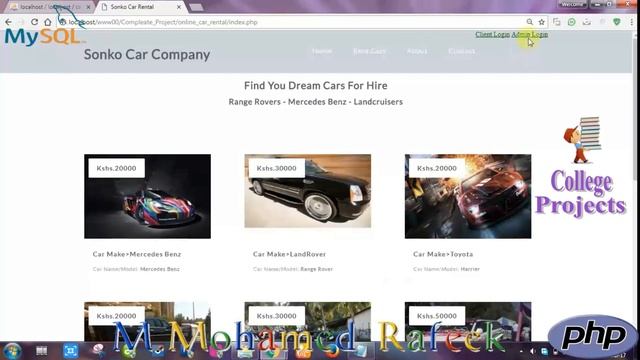Open Rent Cars in site navigation
Viewport: 640px width, 360px height.
pyautogui.click(x=369, y=51)
